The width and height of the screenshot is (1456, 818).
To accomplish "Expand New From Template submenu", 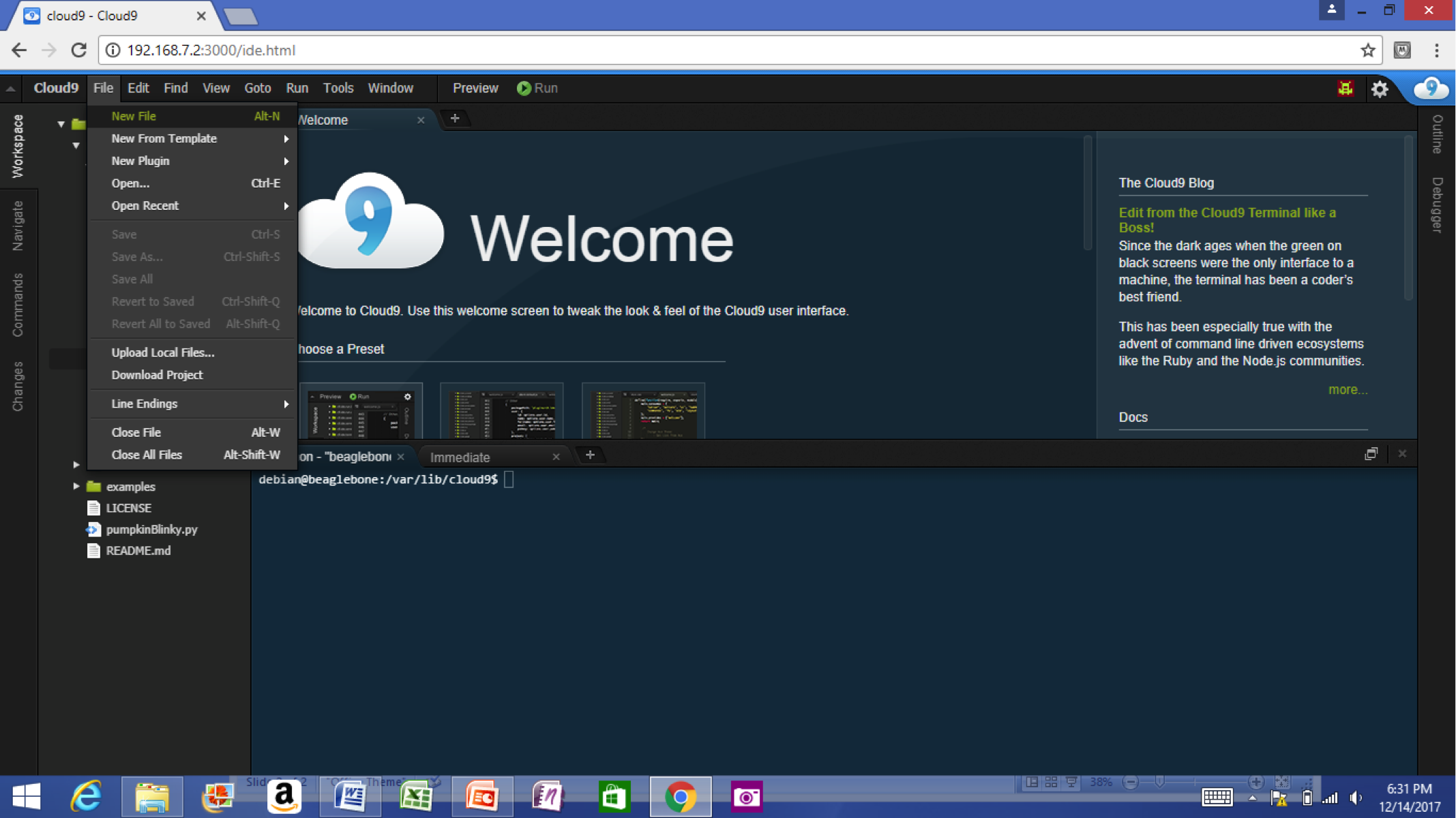I will 192,138.
